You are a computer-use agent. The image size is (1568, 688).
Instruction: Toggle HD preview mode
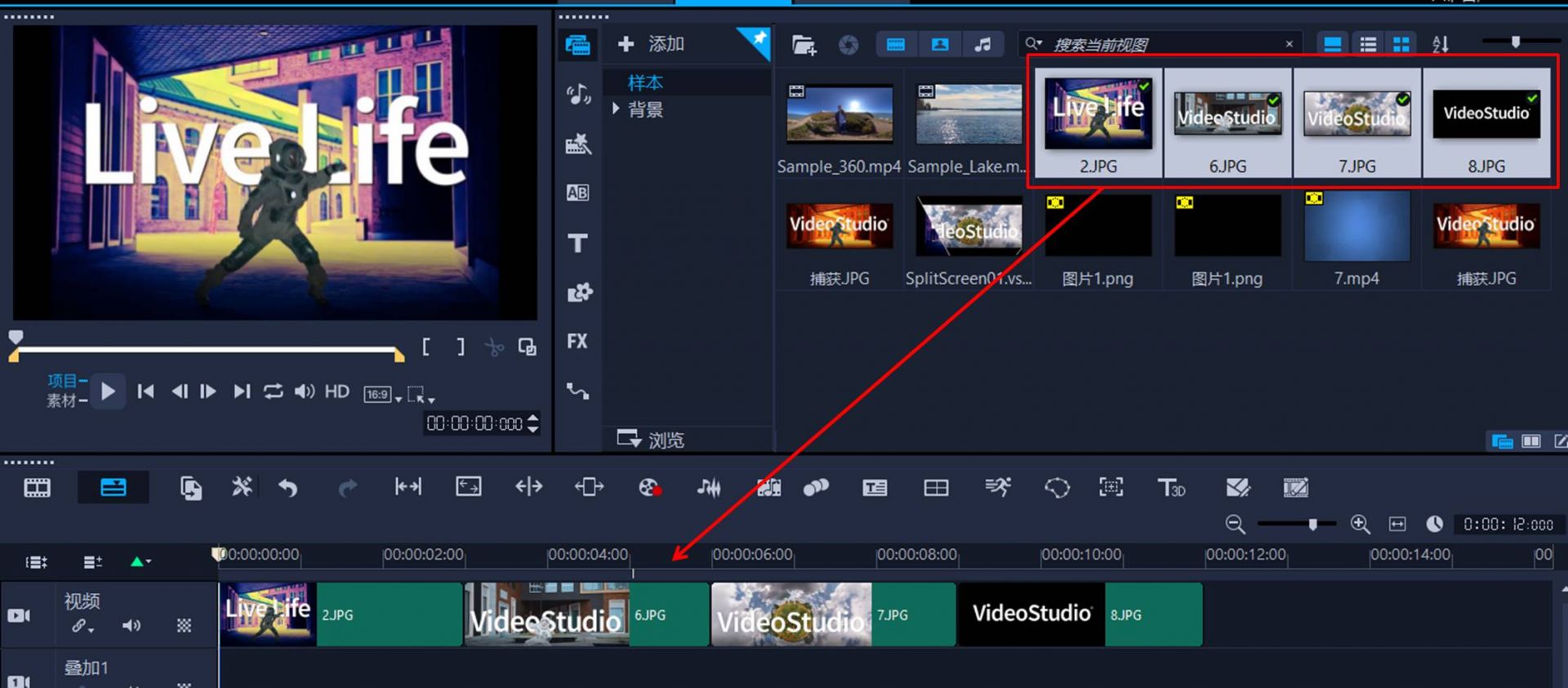(x=337, y=391)
